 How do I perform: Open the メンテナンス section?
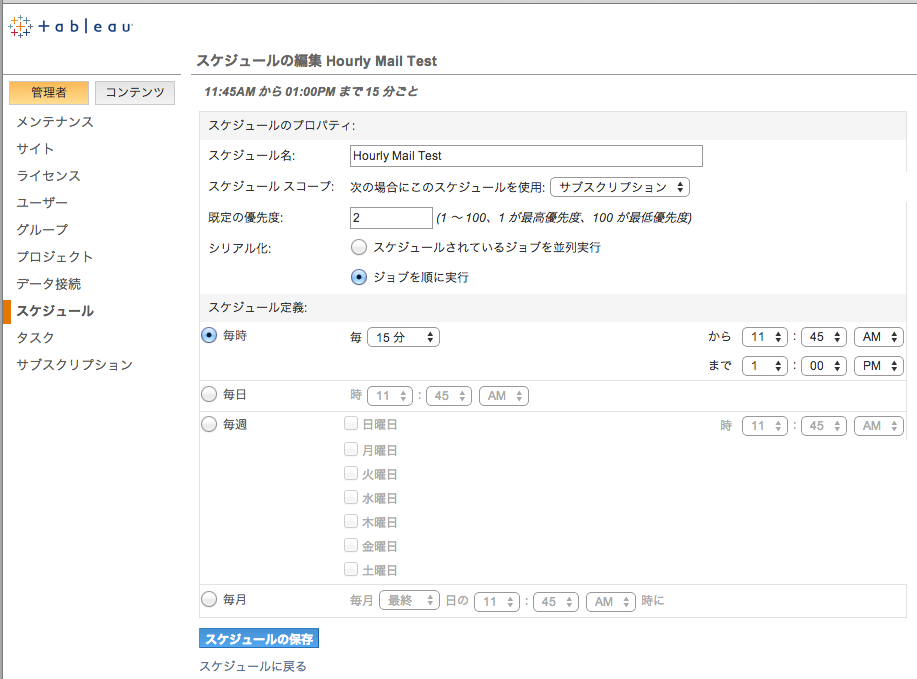click(55, 122)
